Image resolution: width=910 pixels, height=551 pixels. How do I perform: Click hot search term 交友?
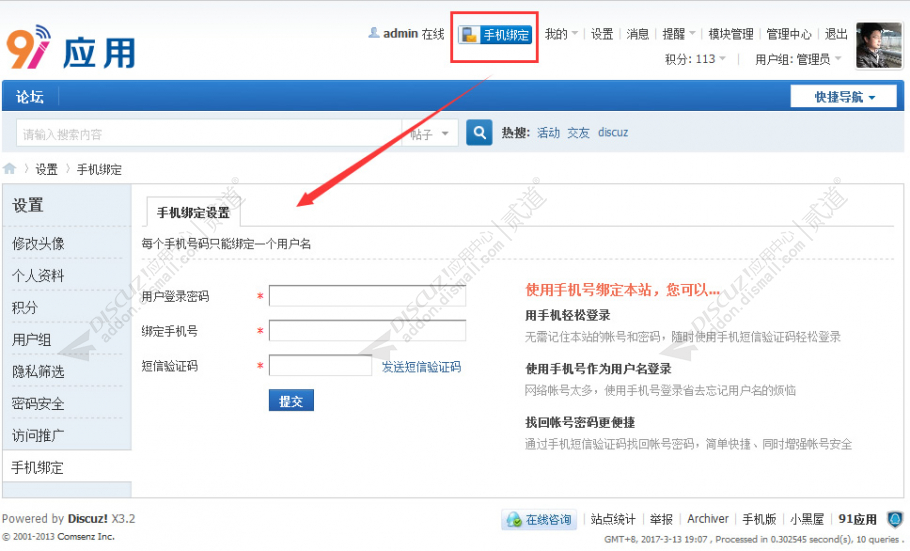[x=578, y=132]
